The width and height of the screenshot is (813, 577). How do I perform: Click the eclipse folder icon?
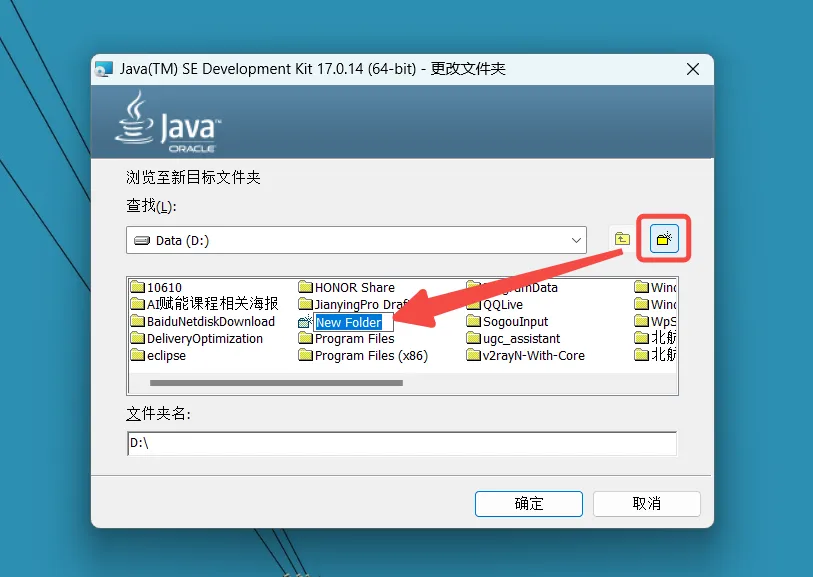137,355
